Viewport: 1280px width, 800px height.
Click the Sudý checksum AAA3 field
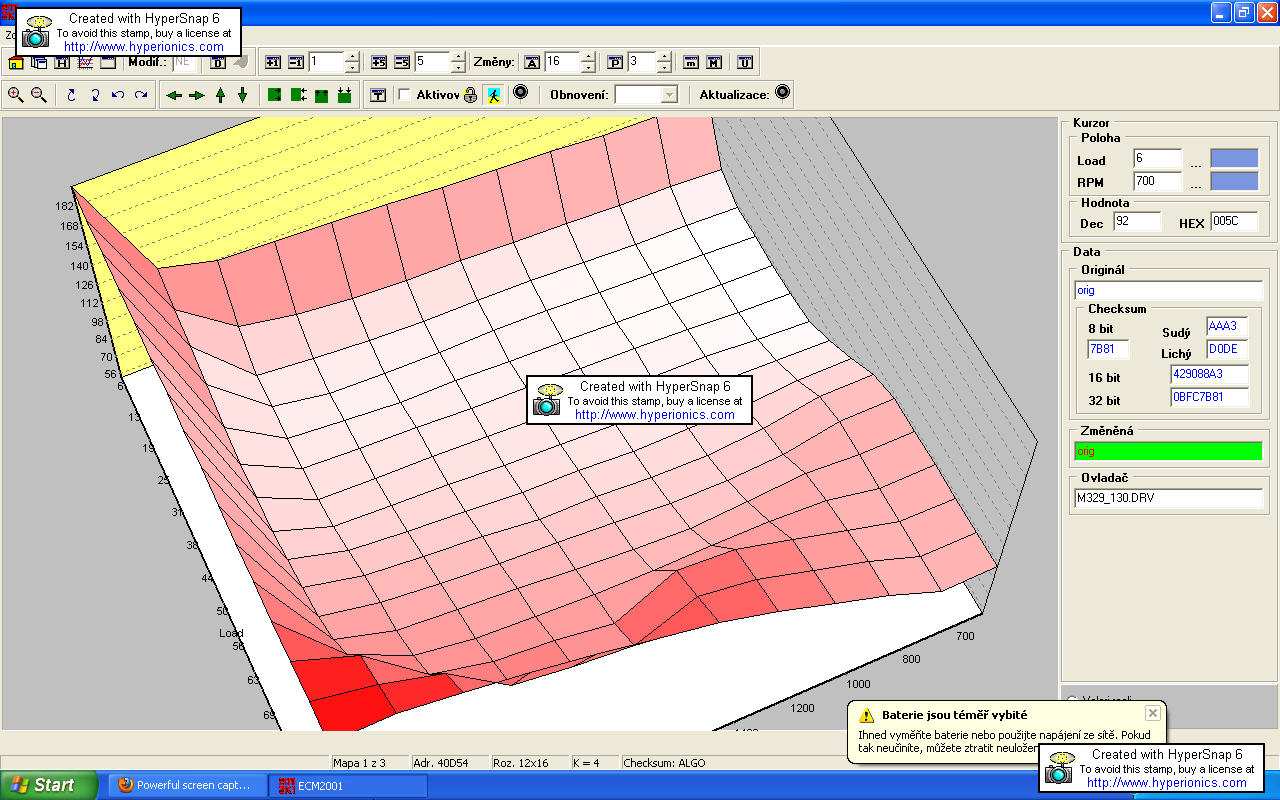tap(1227, 326)
